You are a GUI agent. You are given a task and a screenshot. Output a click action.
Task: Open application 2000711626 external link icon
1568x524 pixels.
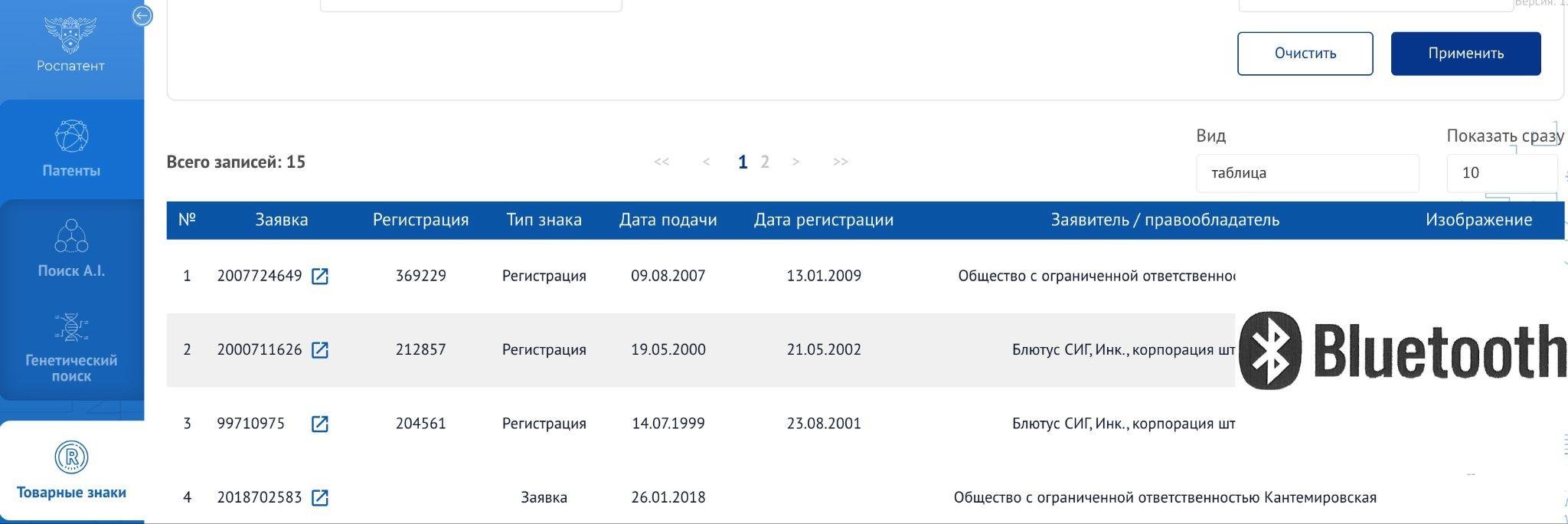point(320,350)
